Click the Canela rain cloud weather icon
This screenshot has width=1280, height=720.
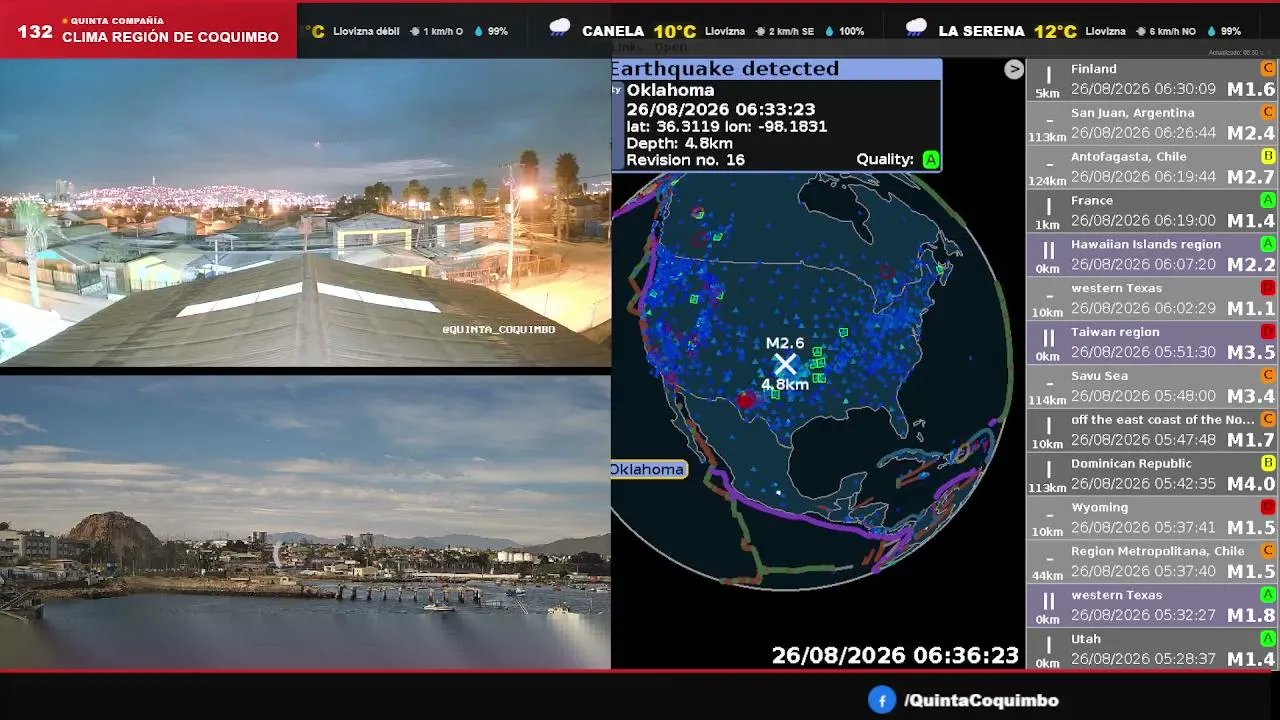pos(560,29)
